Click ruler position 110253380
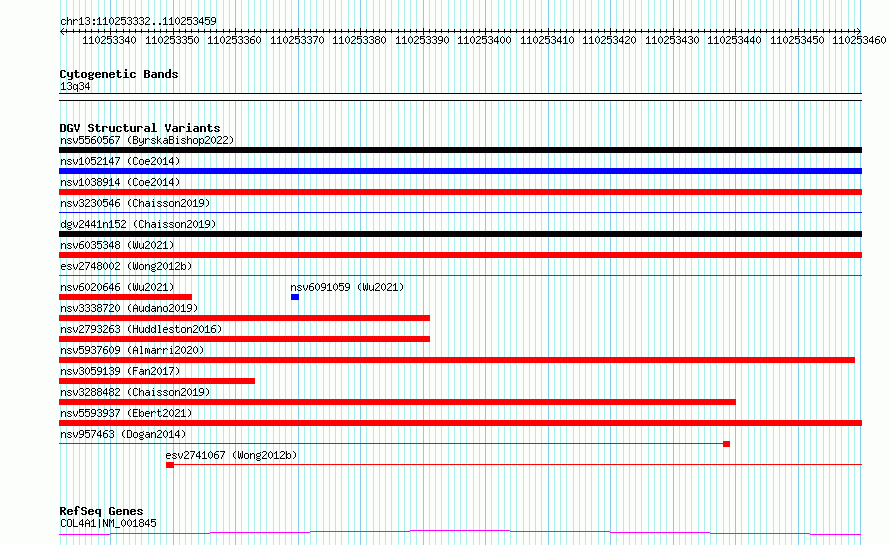The image size is (890, 545). [359, 40]
